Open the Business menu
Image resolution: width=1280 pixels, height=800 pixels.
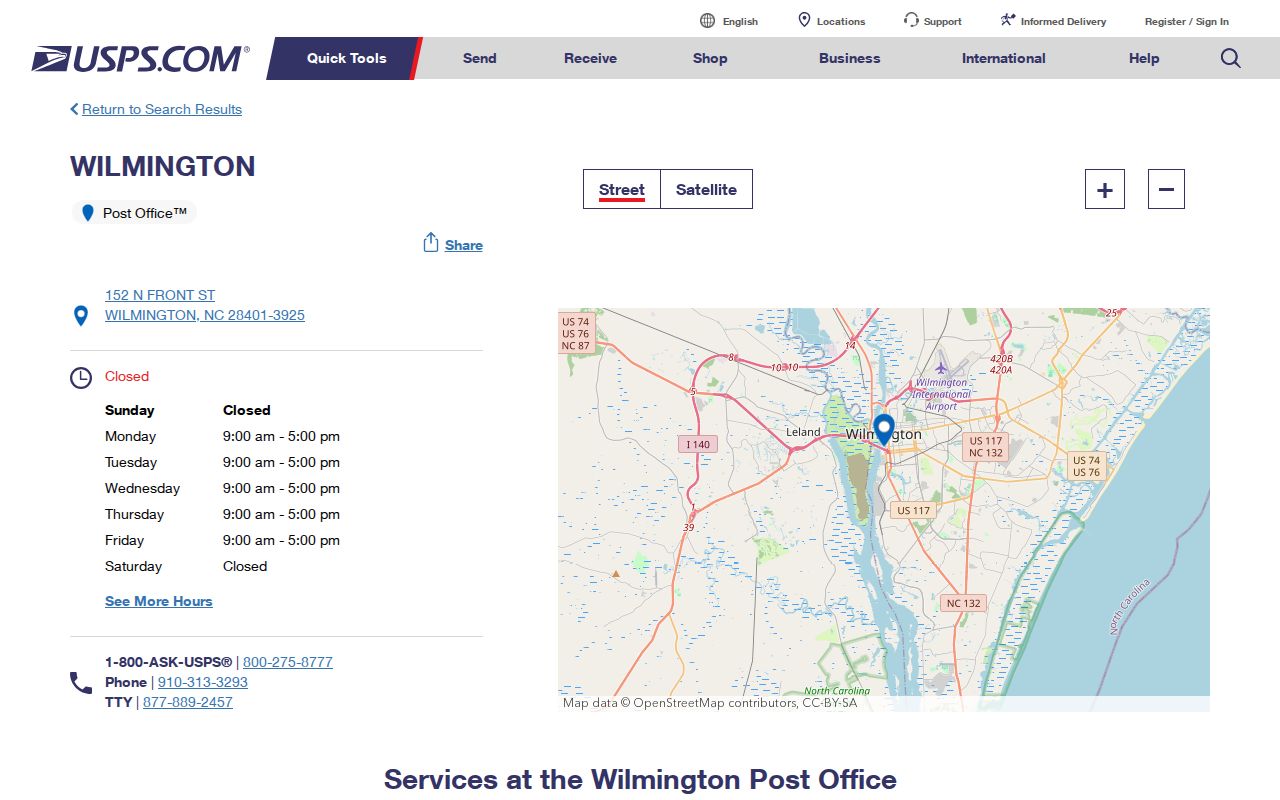pos(850,58)
